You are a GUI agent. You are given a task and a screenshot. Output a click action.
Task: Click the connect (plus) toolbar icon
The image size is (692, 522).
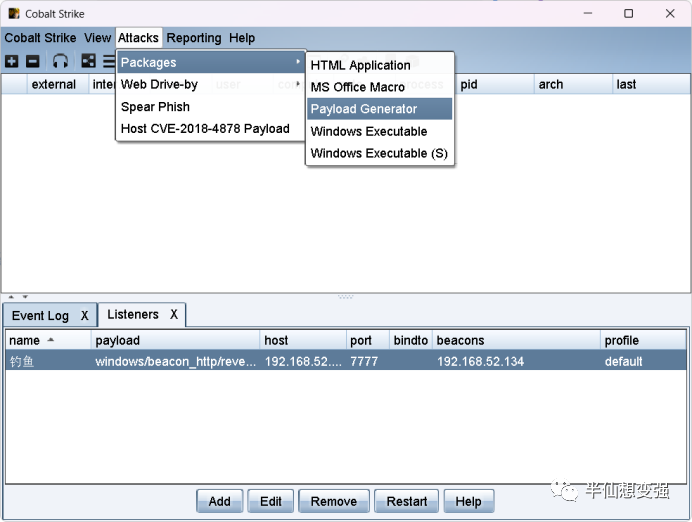pyautogui.click(x=12, y=61)
